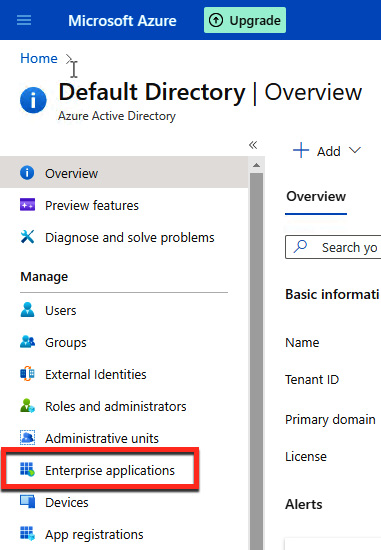Viewport: 381px width, 550px height.
Task: Click the Devices monitor icon
Action: coord(27,502)
